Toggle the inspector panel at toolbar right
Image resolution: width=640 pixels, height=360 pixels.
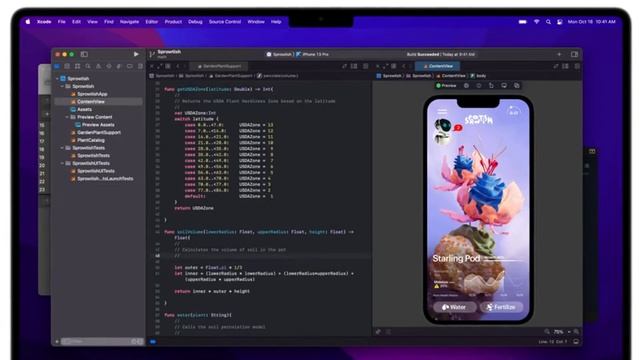pyautogui.click(x=575, y=54)
